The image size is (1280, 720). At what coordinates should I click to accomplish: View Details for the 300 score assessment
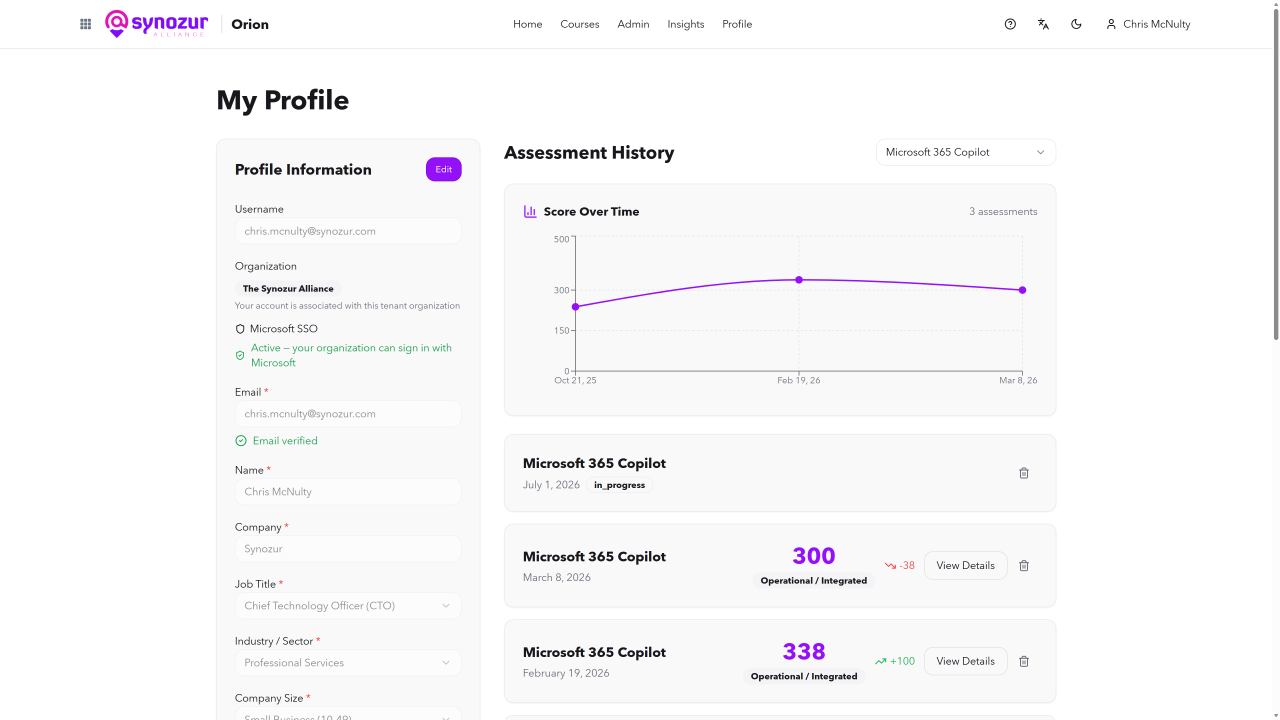[x=966, y=566]
